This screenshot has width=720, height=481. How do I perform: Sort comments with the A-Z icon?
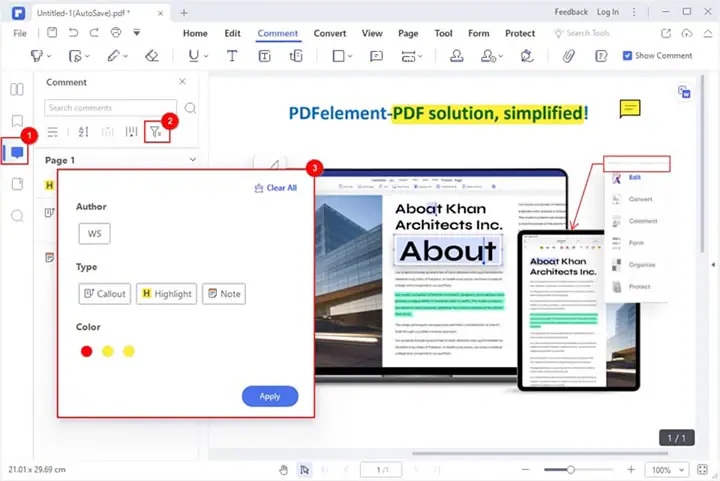83,132
